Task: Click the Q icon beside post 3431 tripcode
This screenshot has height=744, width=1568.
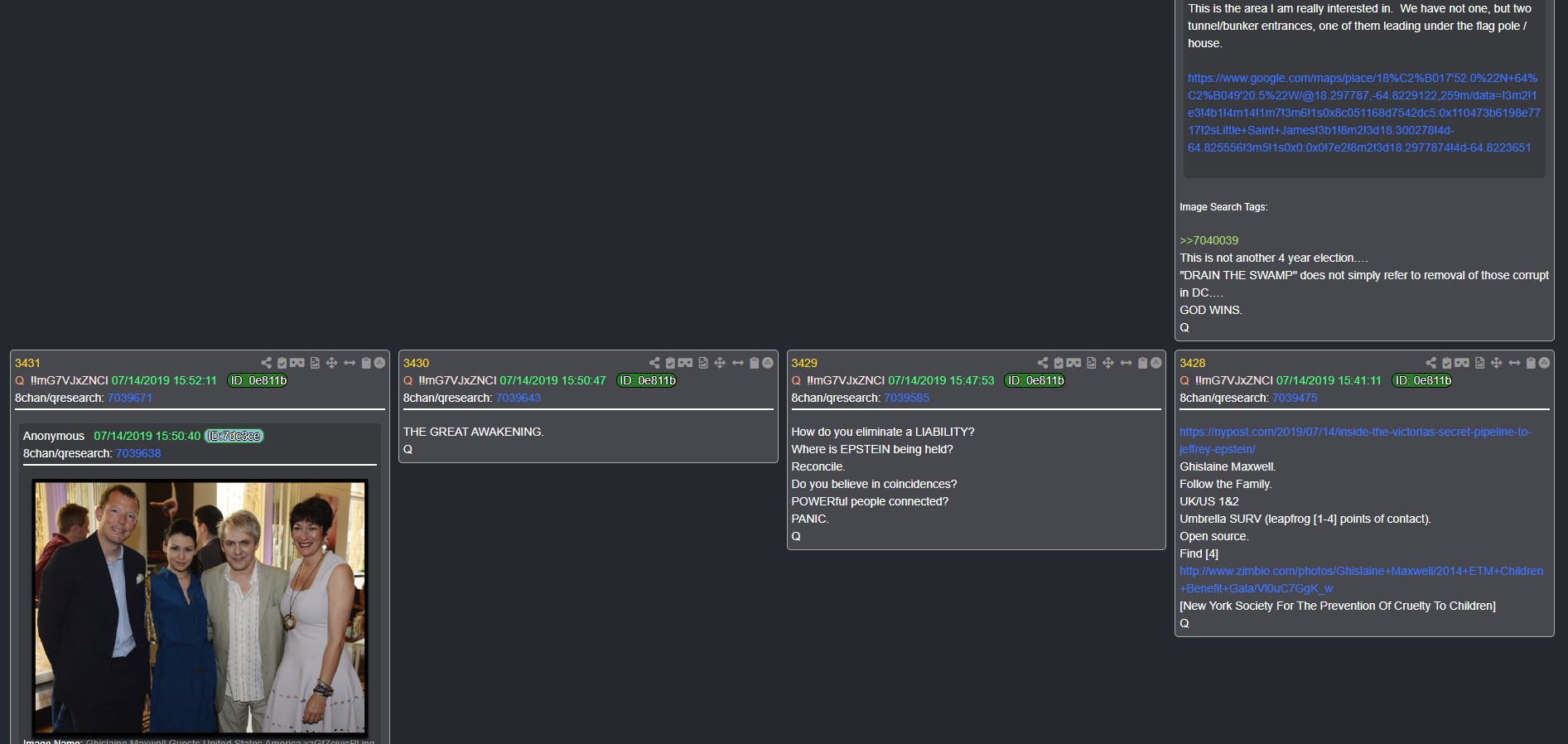Action: click(x=20, y=380)
